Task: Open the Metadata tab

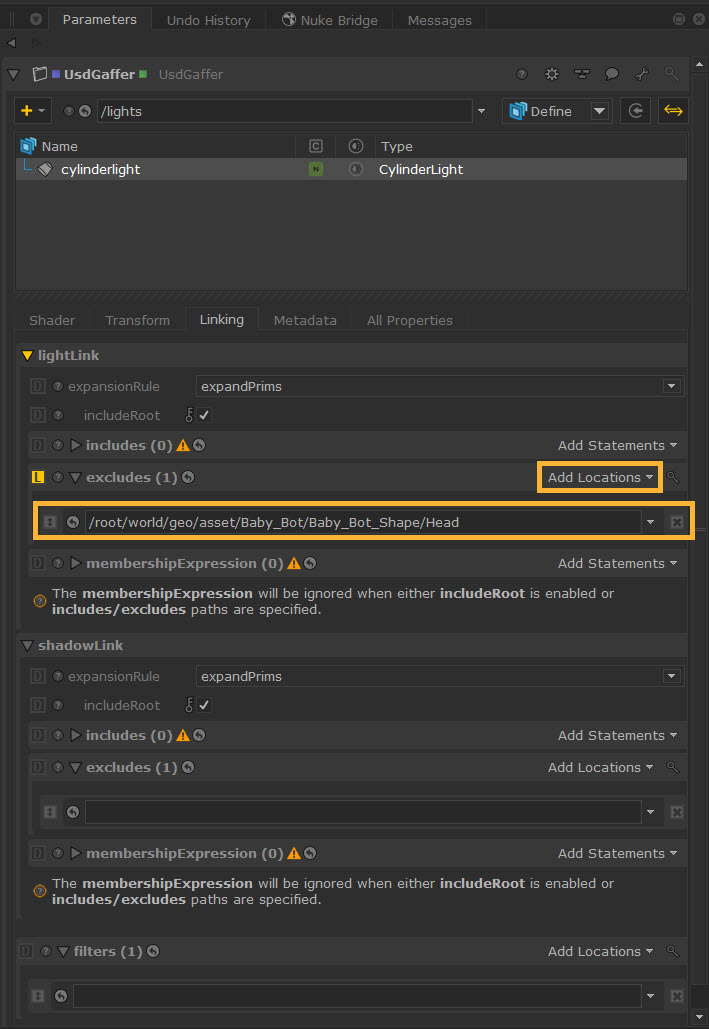Action: click(x=305, y=320)
